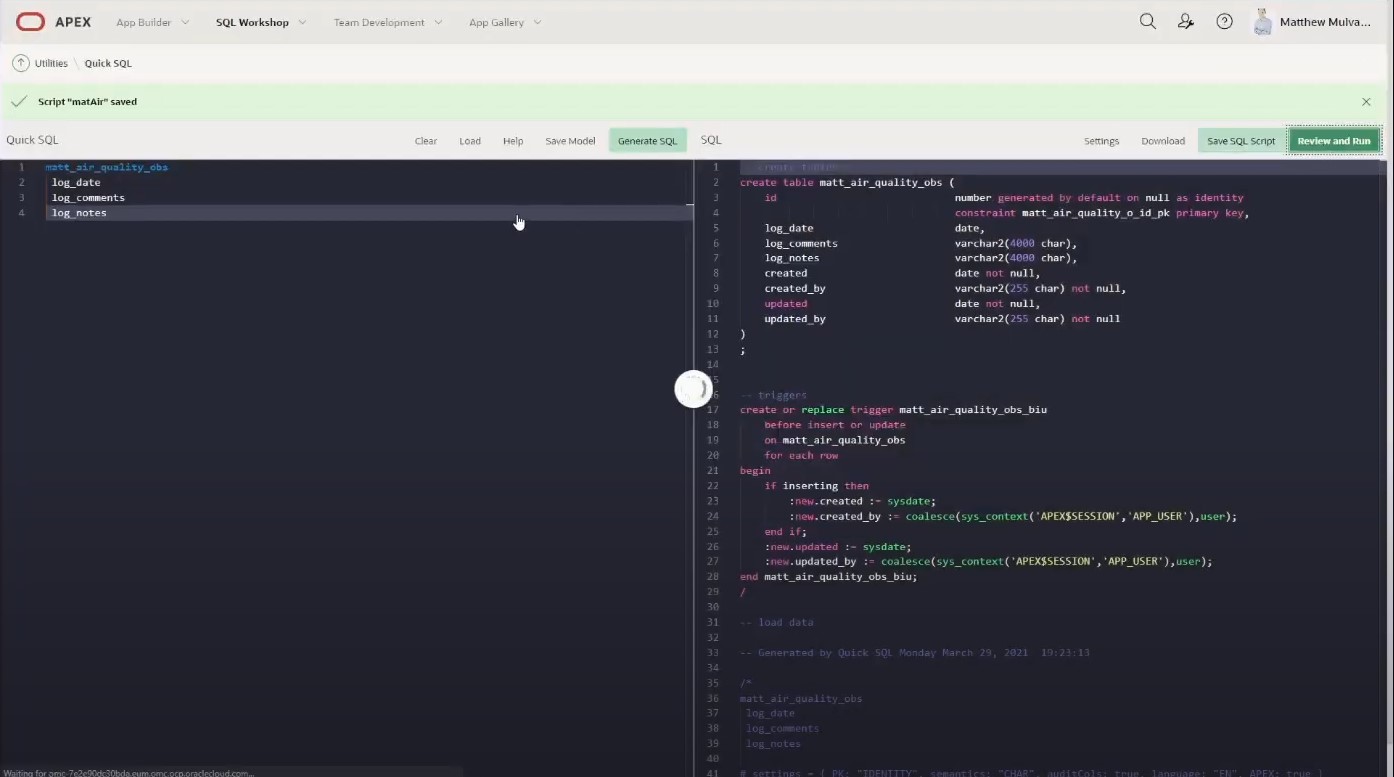The image size is (1394, 777).
Task: Expand the App Builder dropdown arrow
Action: point(185,23)
